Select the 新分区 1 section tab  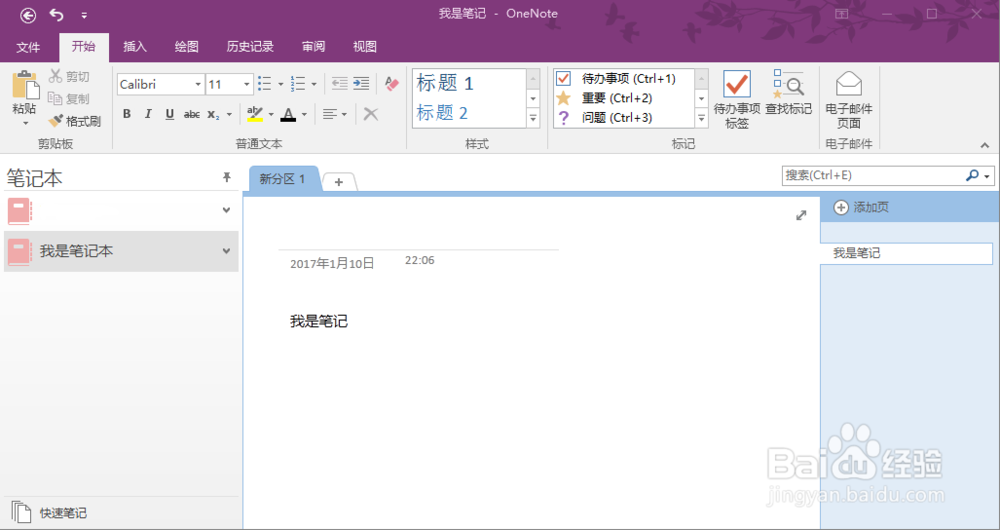pyautogui.click(x=282, y=179)
